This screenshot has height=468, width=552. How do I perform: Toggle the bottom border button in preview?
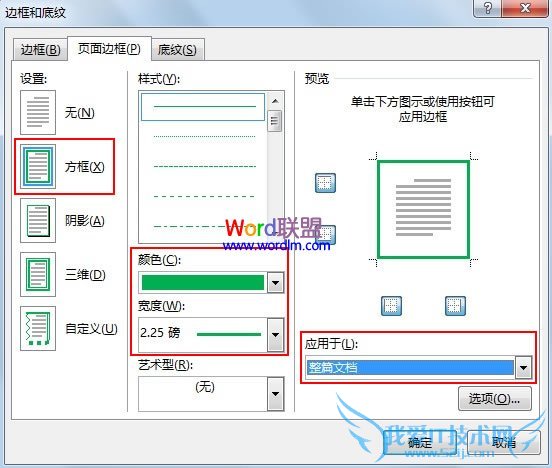click(326, 235)
